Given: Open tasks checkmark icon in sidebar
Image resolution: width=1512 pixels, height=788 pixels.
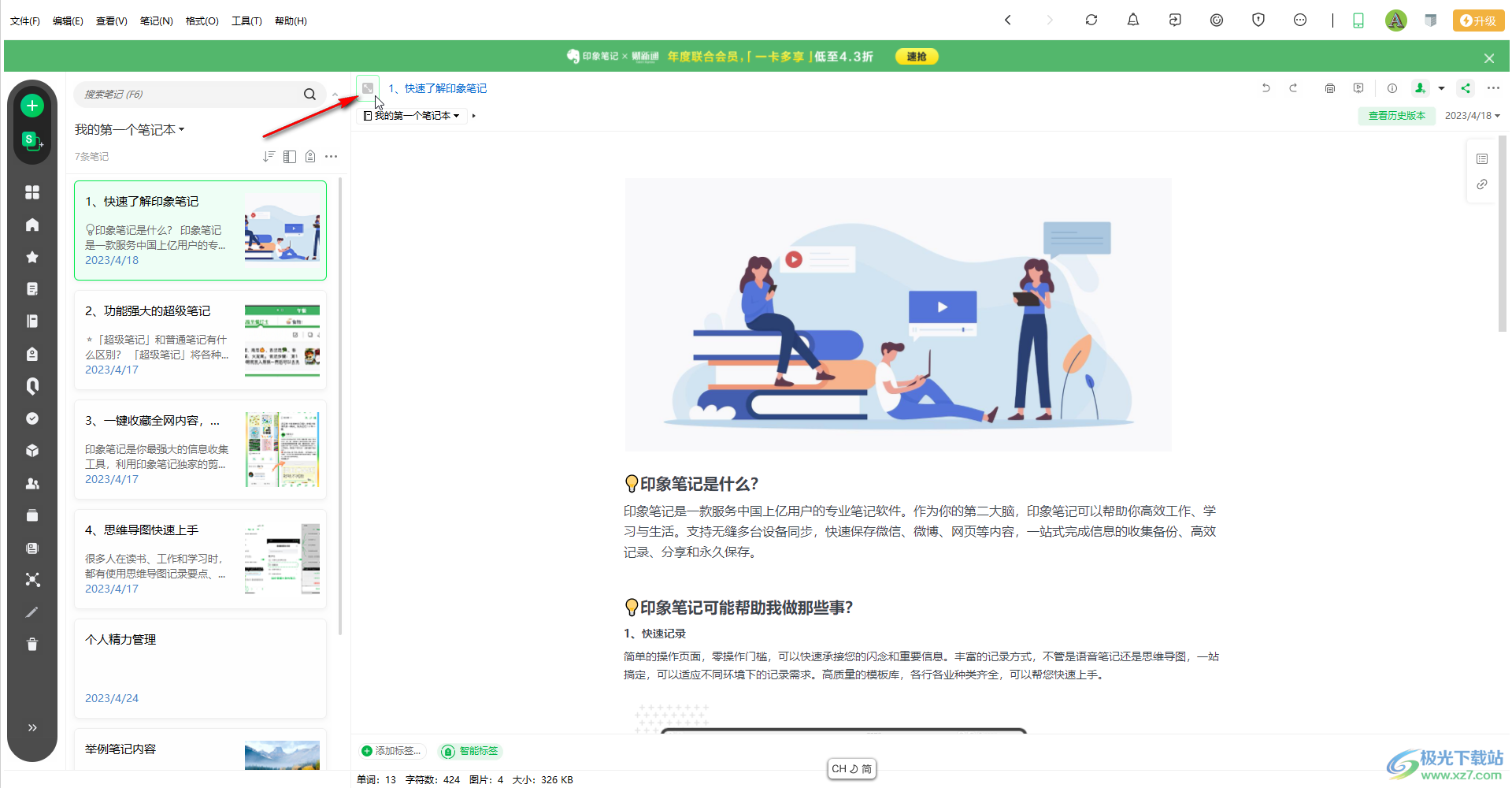Looking at the screenshot, I should (32, 418).
